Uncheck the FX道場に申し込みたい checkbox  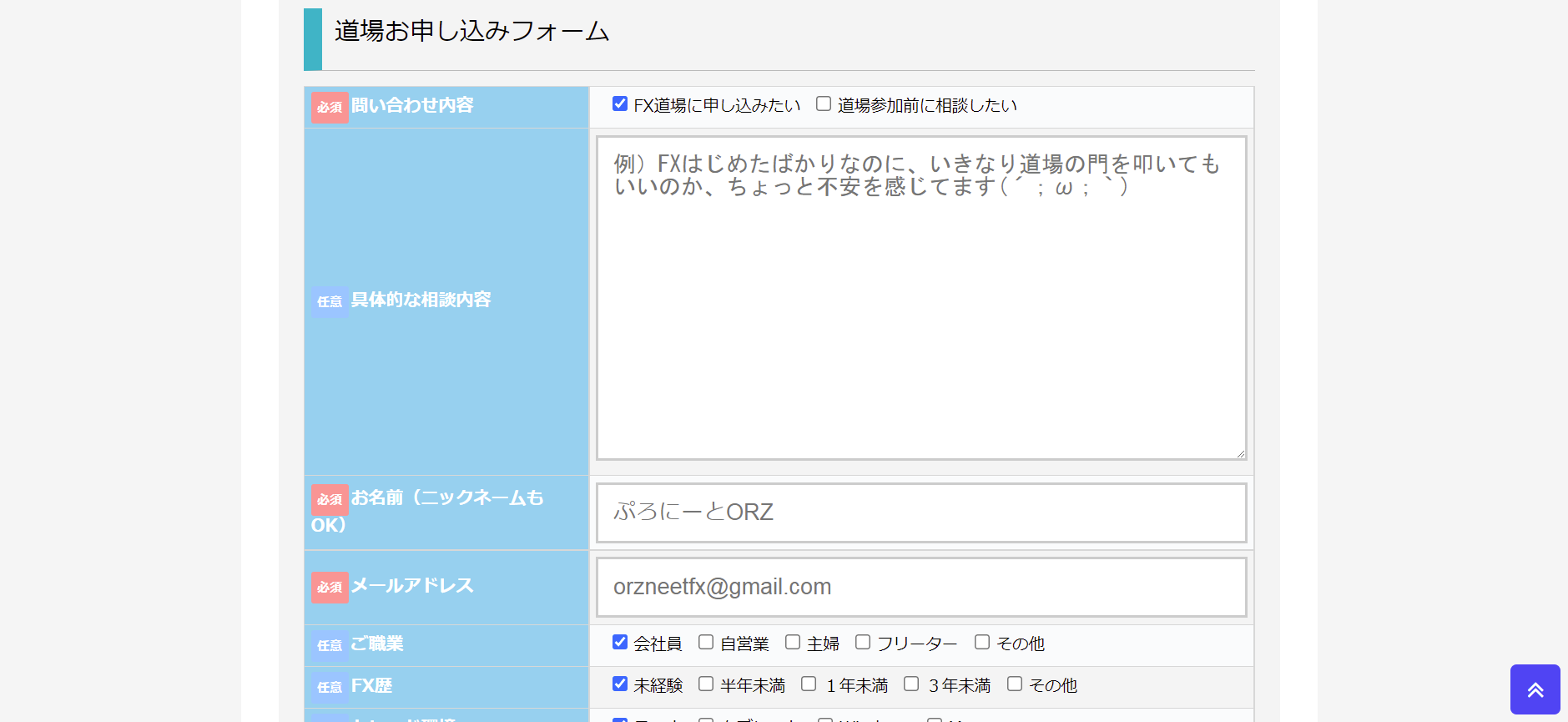click(620, 104)
